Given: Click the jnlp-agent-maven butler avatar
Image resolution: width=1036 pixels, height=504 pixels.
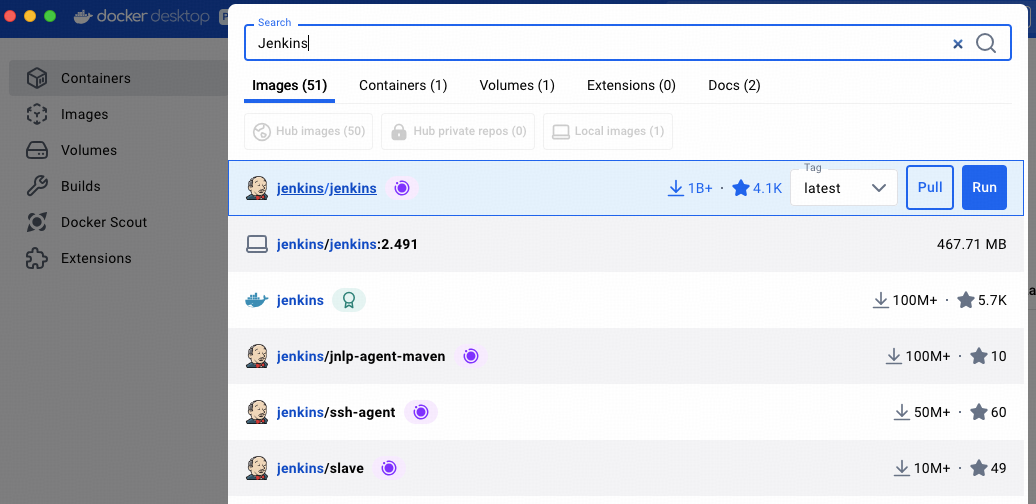Looking at the screenshot, I should coord(256,357).
